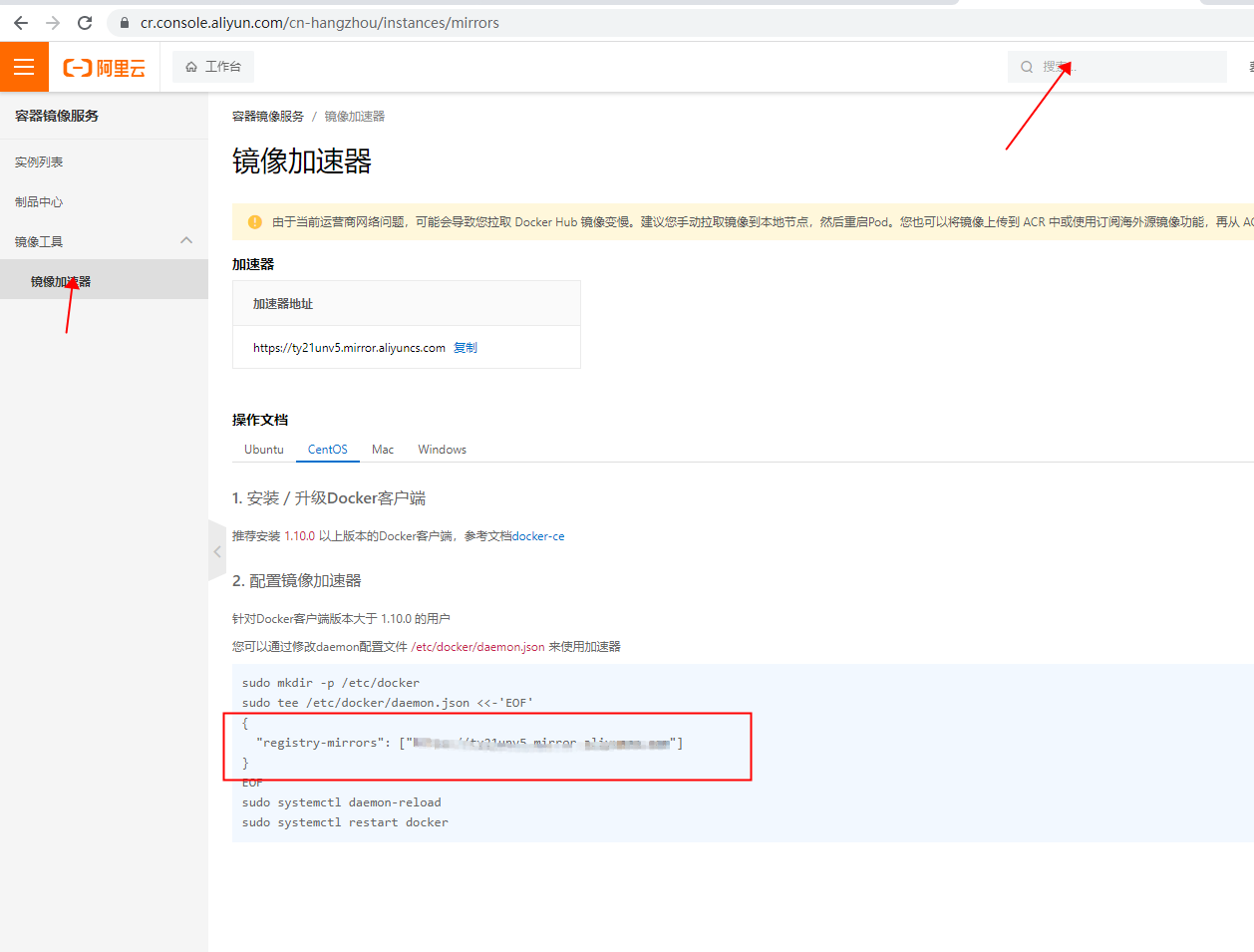Switch to the Windows tab
Image resolution: width=1254 pixels, height=952 pixels.
point(443,450)
